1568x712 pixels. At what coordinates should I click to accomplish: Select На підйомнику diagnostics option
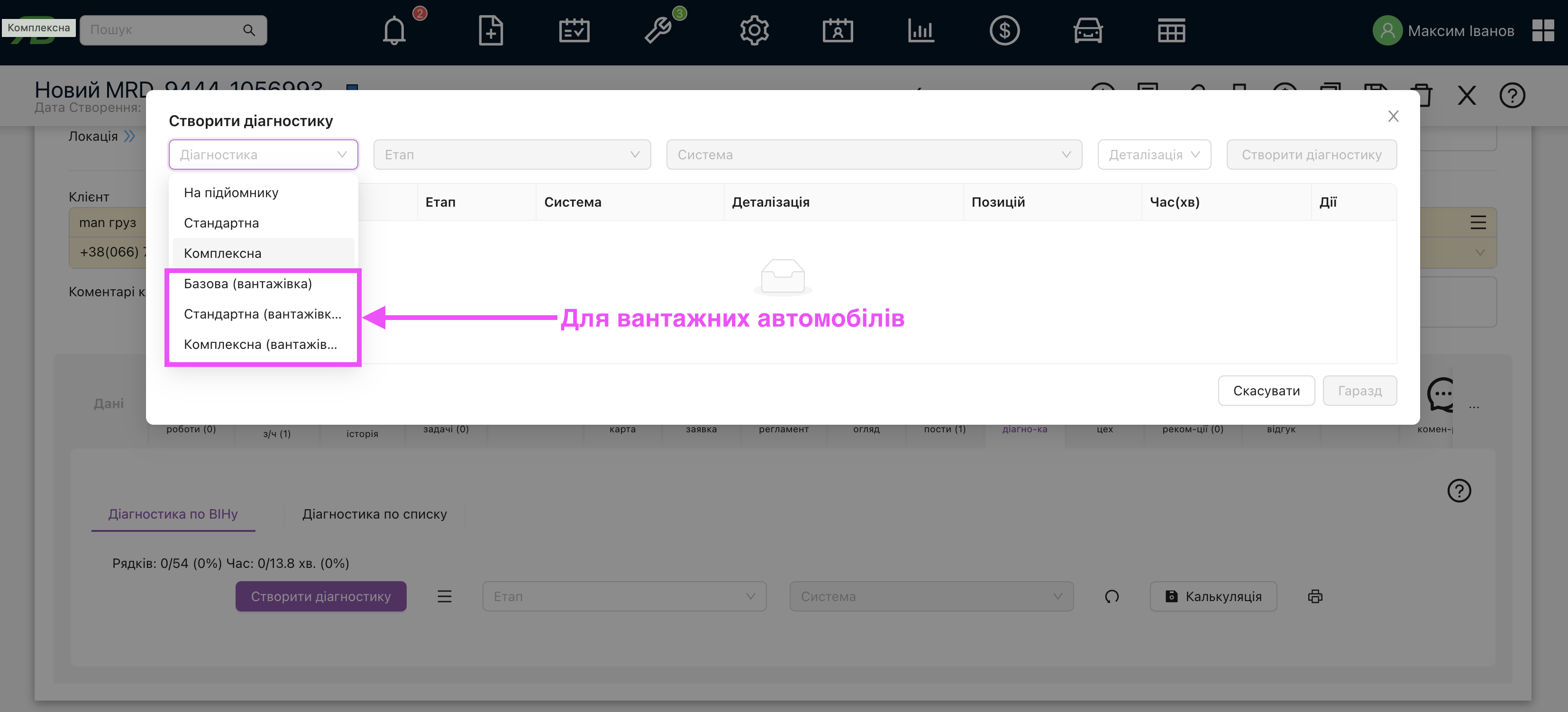[x=231, y=192]
